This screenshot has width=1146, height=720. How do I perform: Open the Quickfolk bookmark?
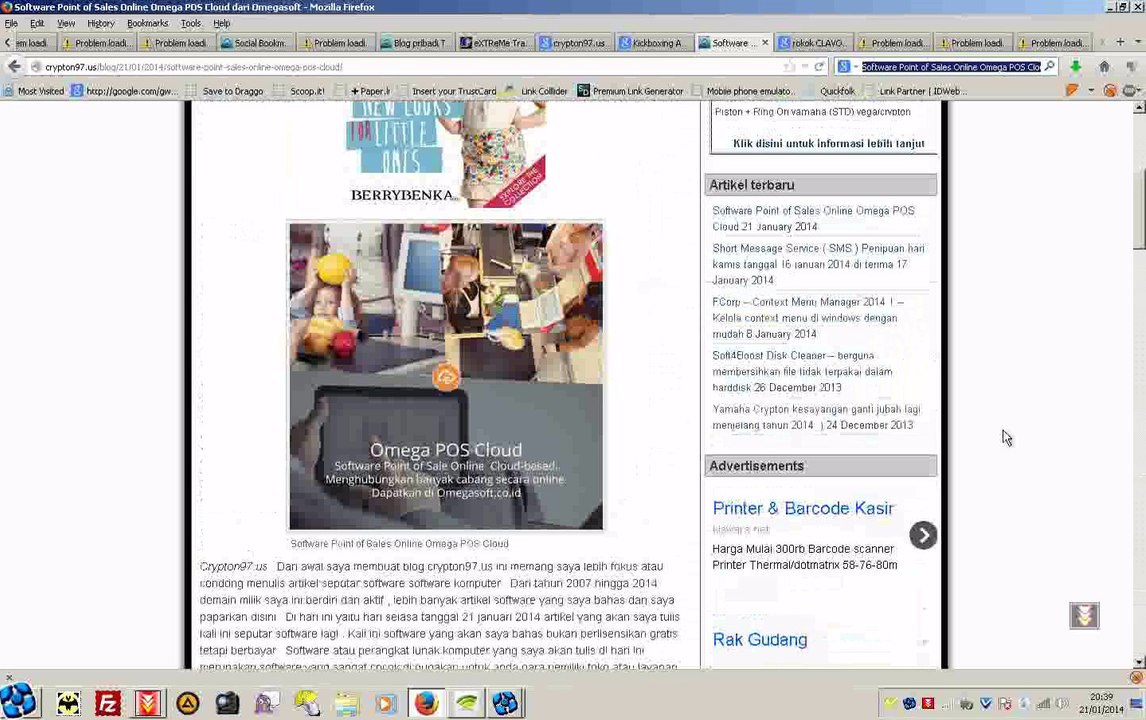pos(831,91)
